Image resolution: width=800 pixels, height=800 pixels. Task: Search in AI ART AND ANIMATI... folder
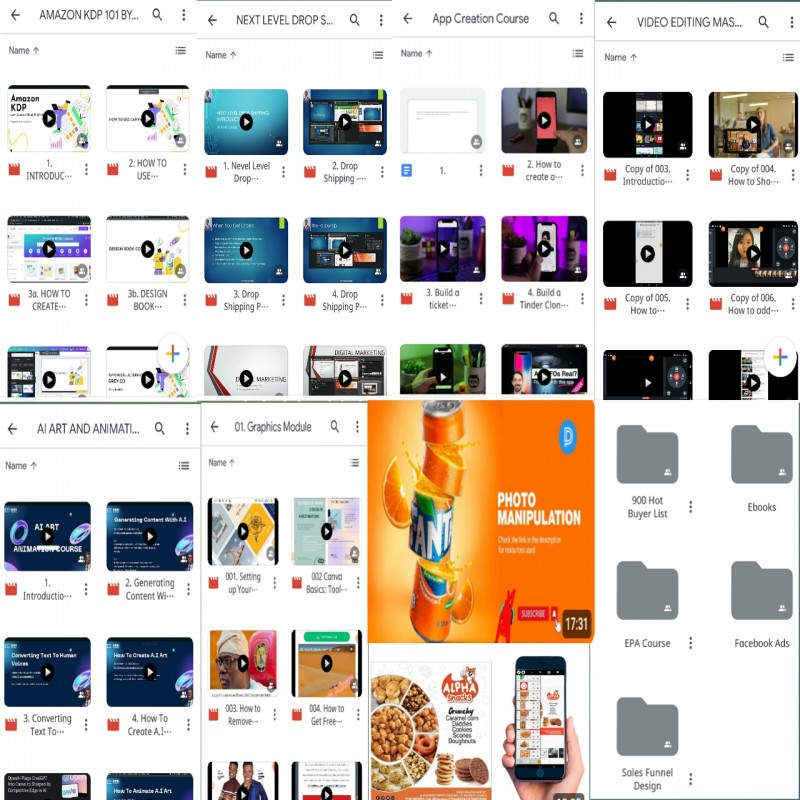tap(160, 429)
